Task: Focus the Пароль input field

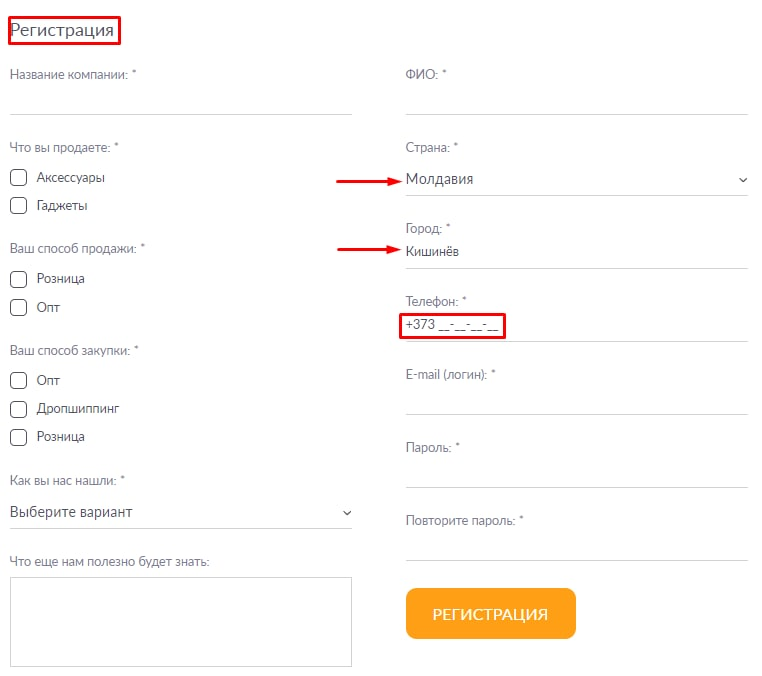Action: (576, 473)
